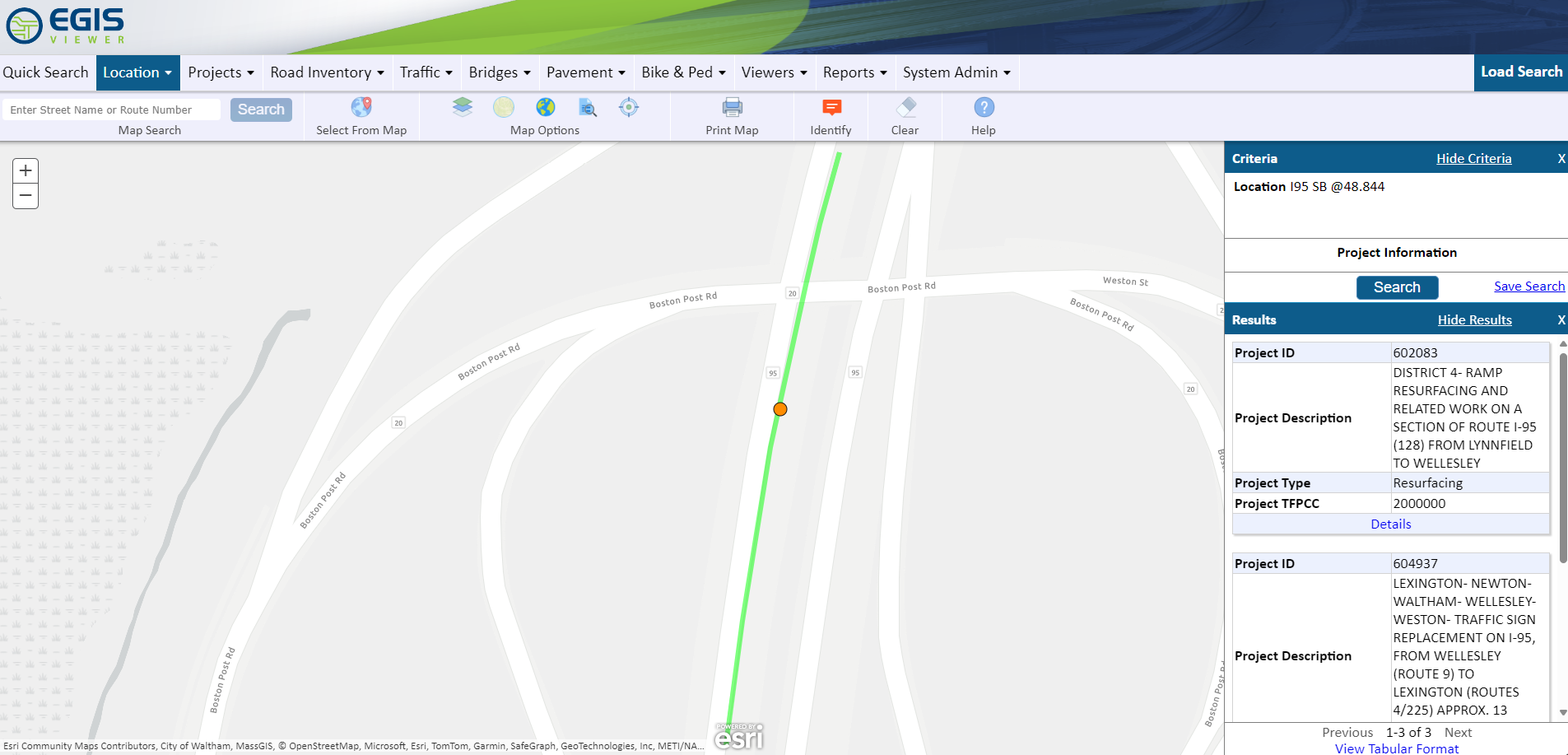Click the crosshair locate icon in Map Options
Viewport: 1568px width, 755px height.
[629, 108]
